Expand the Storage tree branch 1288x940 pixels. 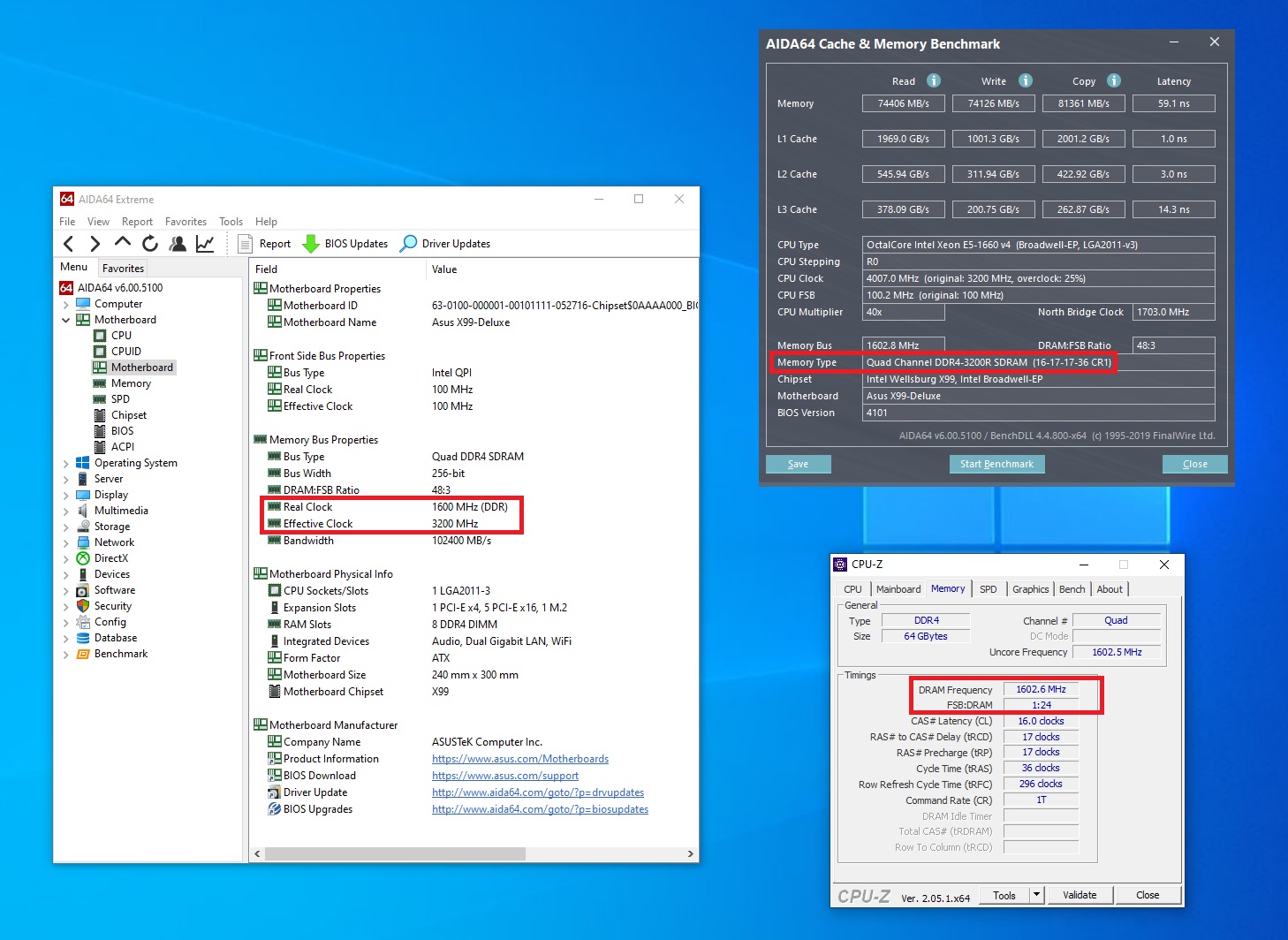[66, 527]
